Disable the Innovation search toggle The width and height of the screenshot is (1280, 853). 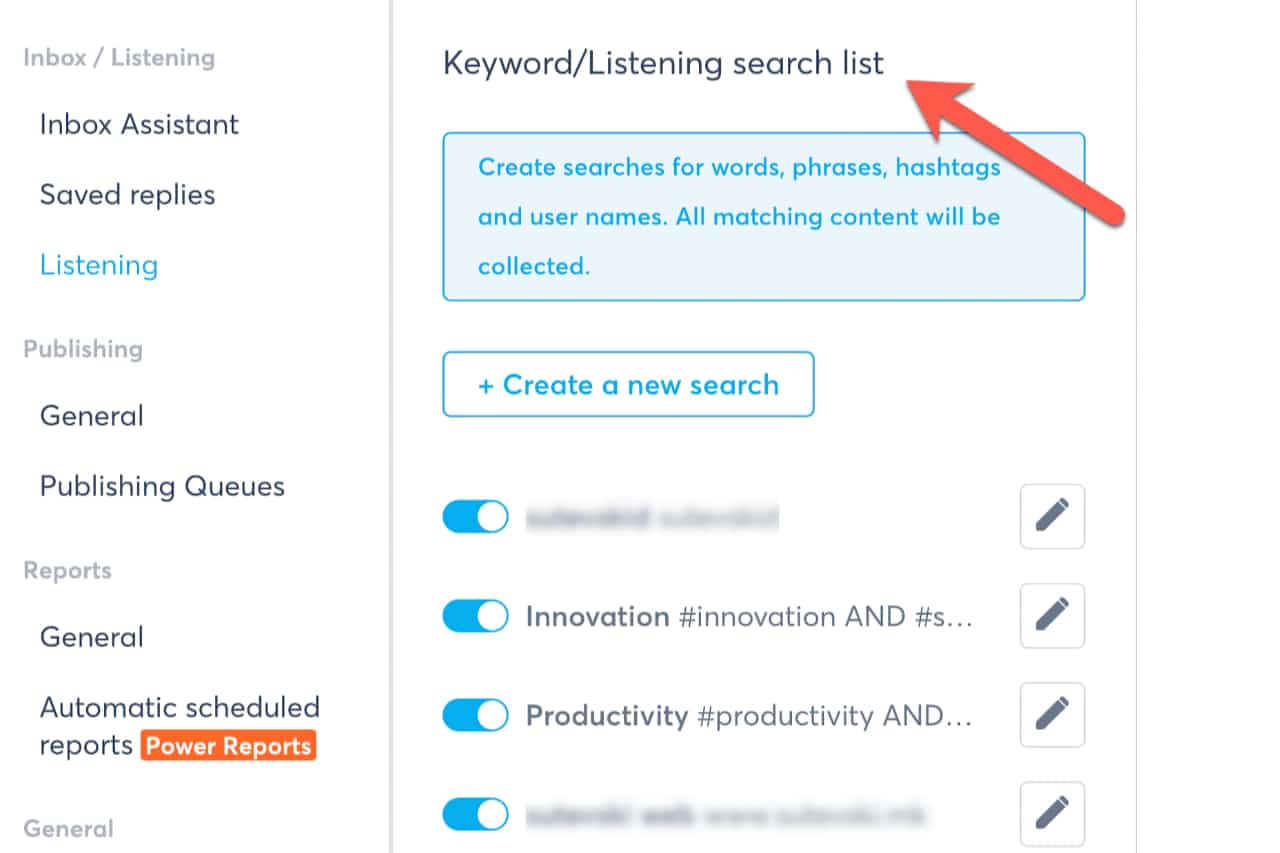tap(475, 616)
